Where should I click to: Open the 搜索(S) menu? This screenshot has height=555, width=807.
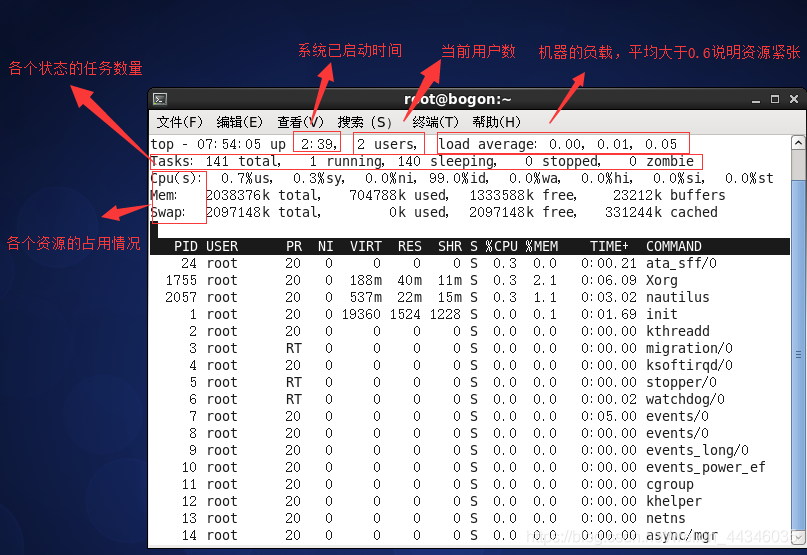pos(364,122)
